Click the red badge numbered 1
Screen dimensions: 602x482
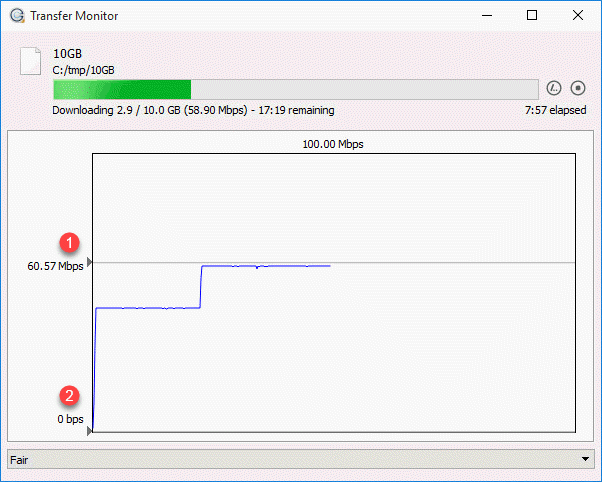pos(69,243)
